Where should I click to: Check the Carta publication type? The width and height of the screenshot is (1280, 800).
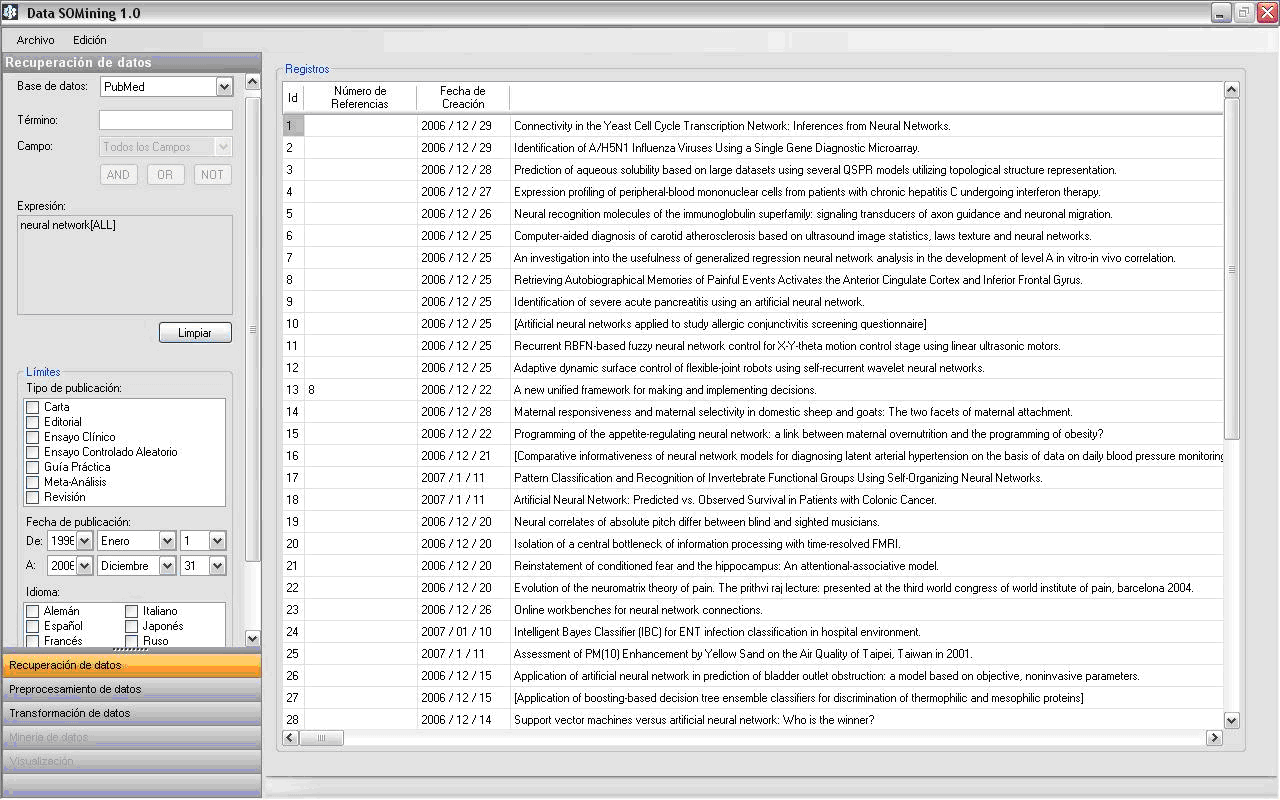(33, 407)
